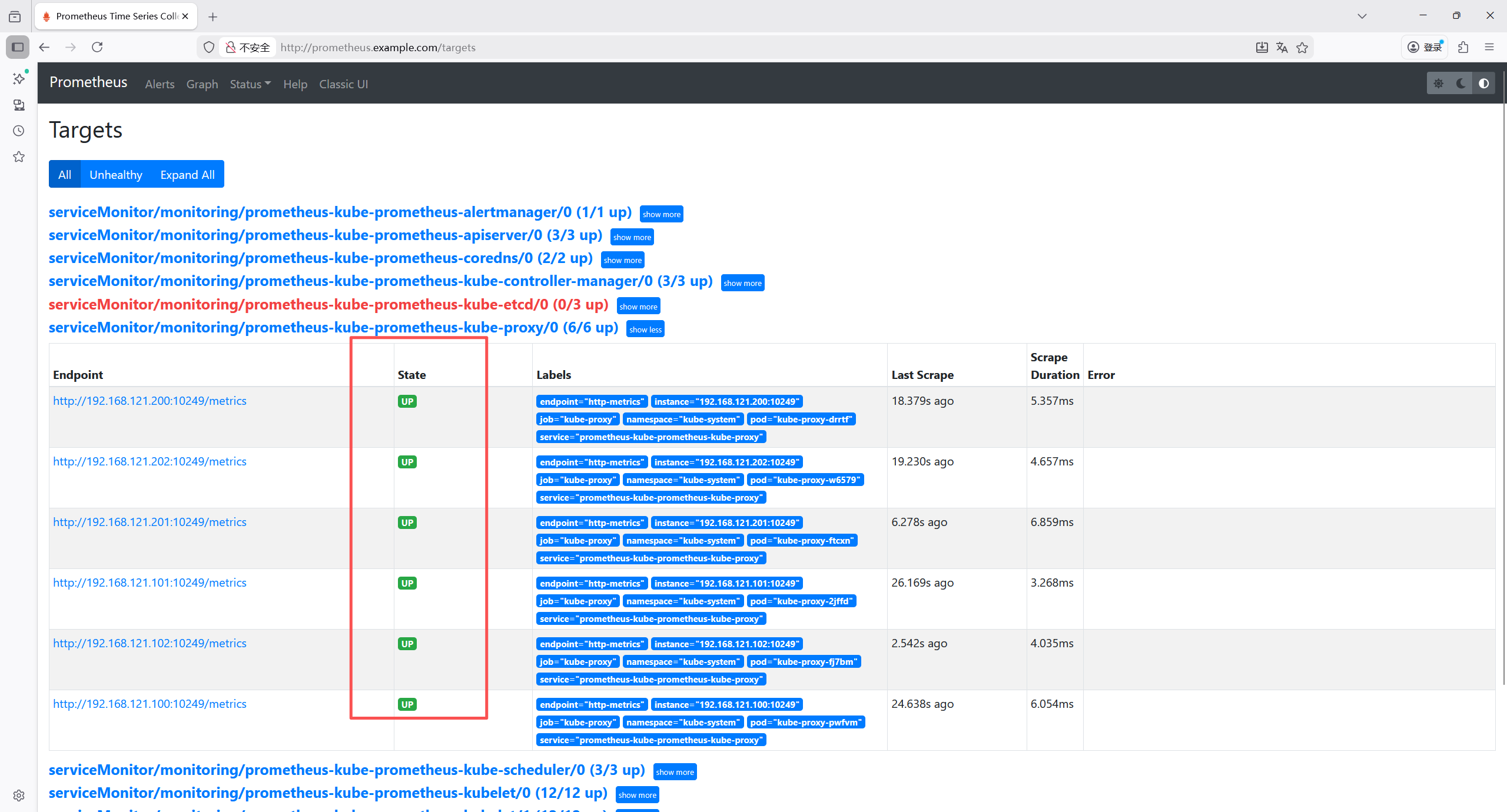Image resolution: width=1507 pixels, height=812 pixels.
Task: Open the browser hamburger menu
Action: [x=1489, y=47]
